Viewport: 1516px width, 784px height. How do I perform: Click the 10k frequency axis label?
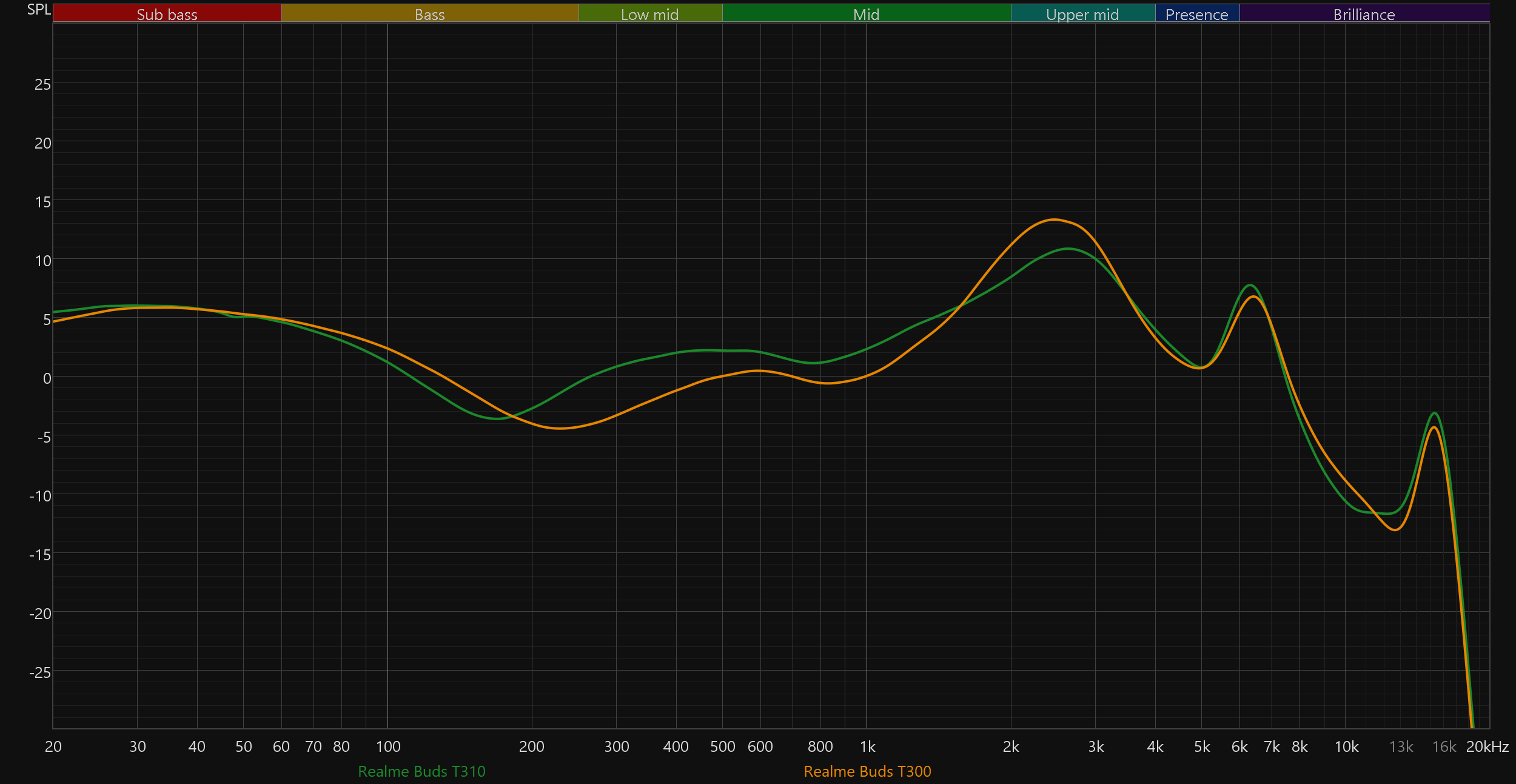(1346, 746)
